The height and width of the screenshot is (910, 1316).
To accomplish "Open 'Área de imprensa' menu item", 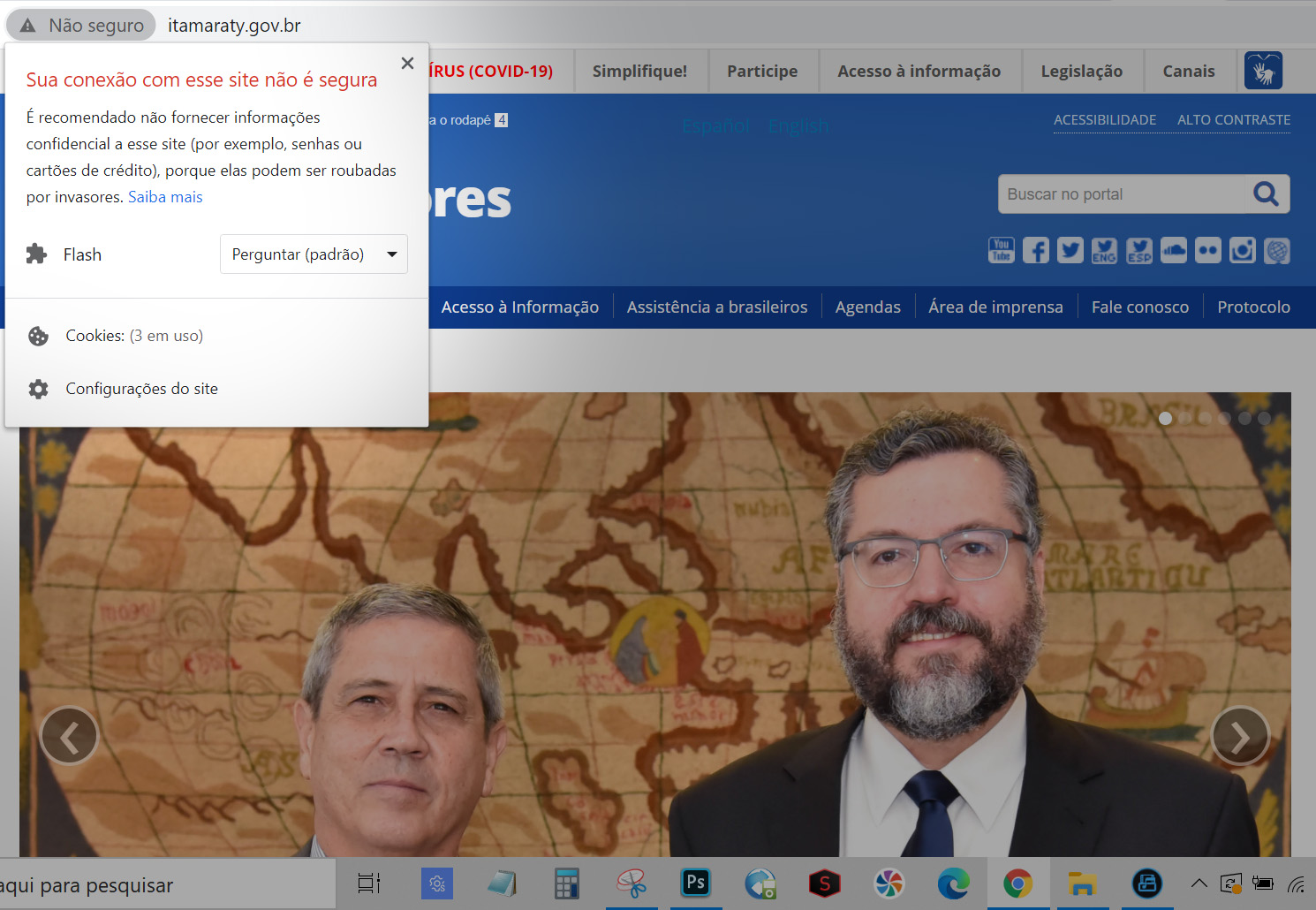I will tap(995, 307).
